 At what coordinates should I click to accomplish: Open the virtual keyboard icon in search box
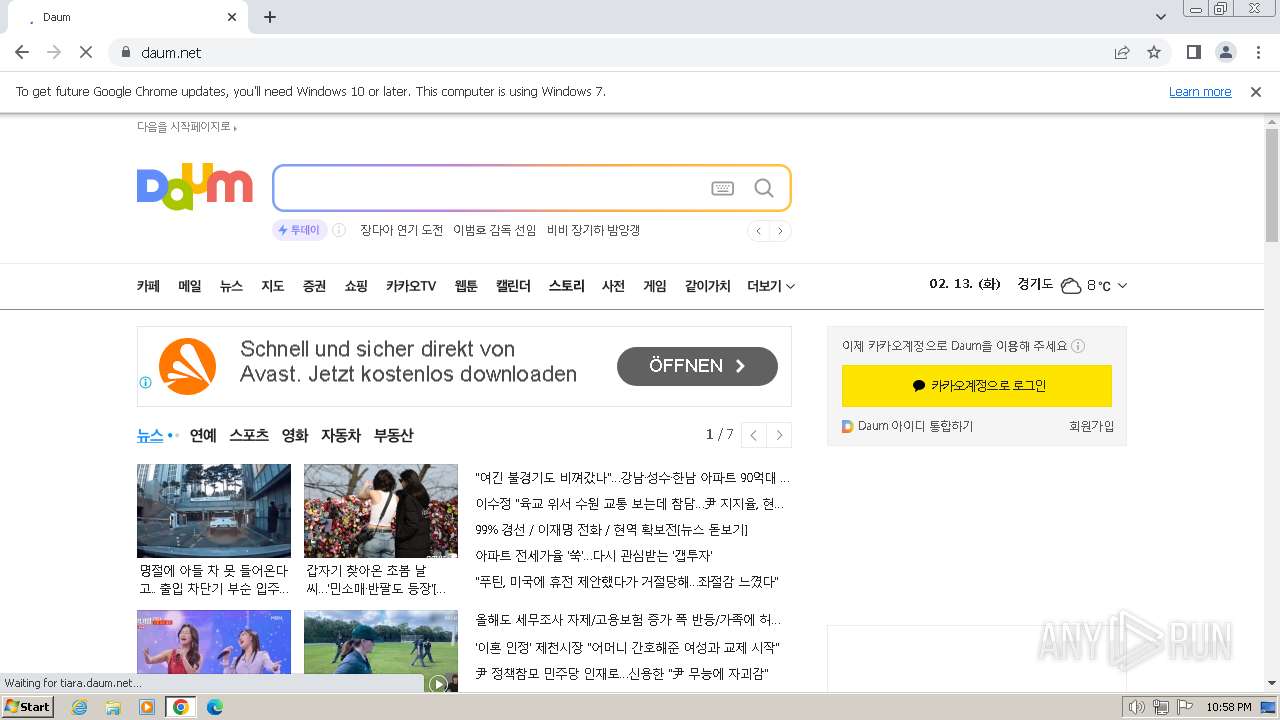(x=723, y=188)
